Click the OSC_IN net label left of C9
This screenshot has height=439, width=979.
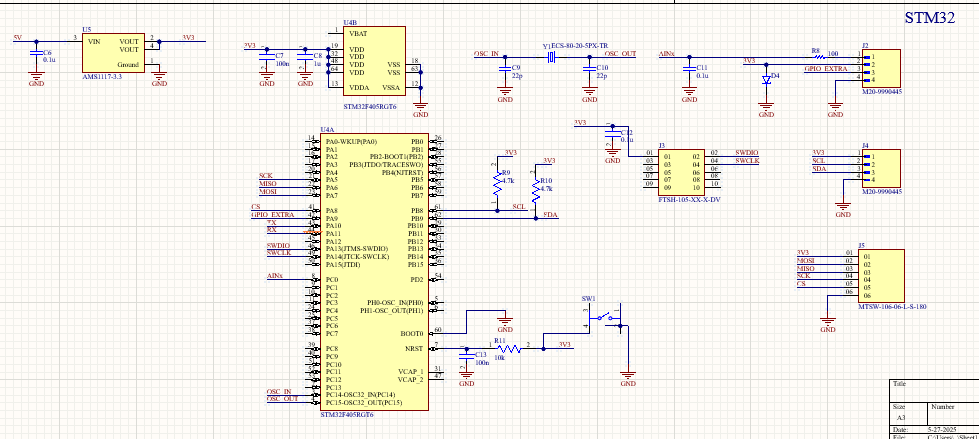pos(486,54)
